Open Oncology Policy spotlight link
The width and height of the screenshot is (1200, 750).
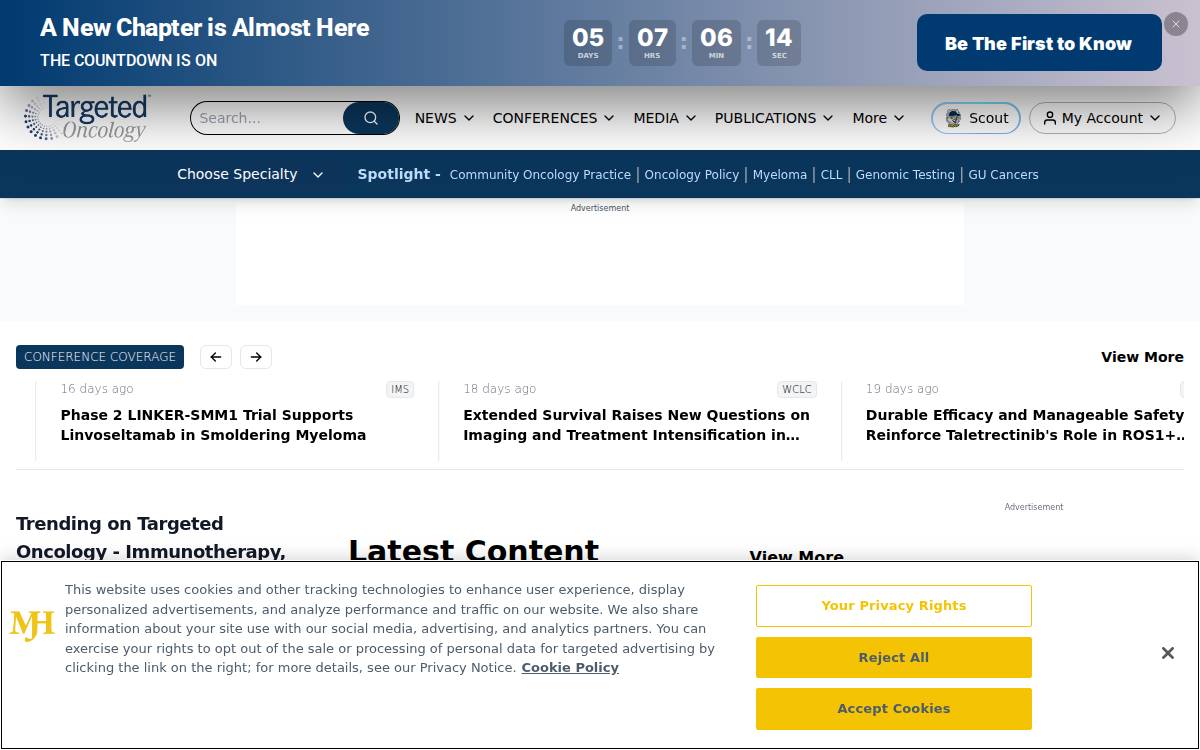[x=692, y=175]
